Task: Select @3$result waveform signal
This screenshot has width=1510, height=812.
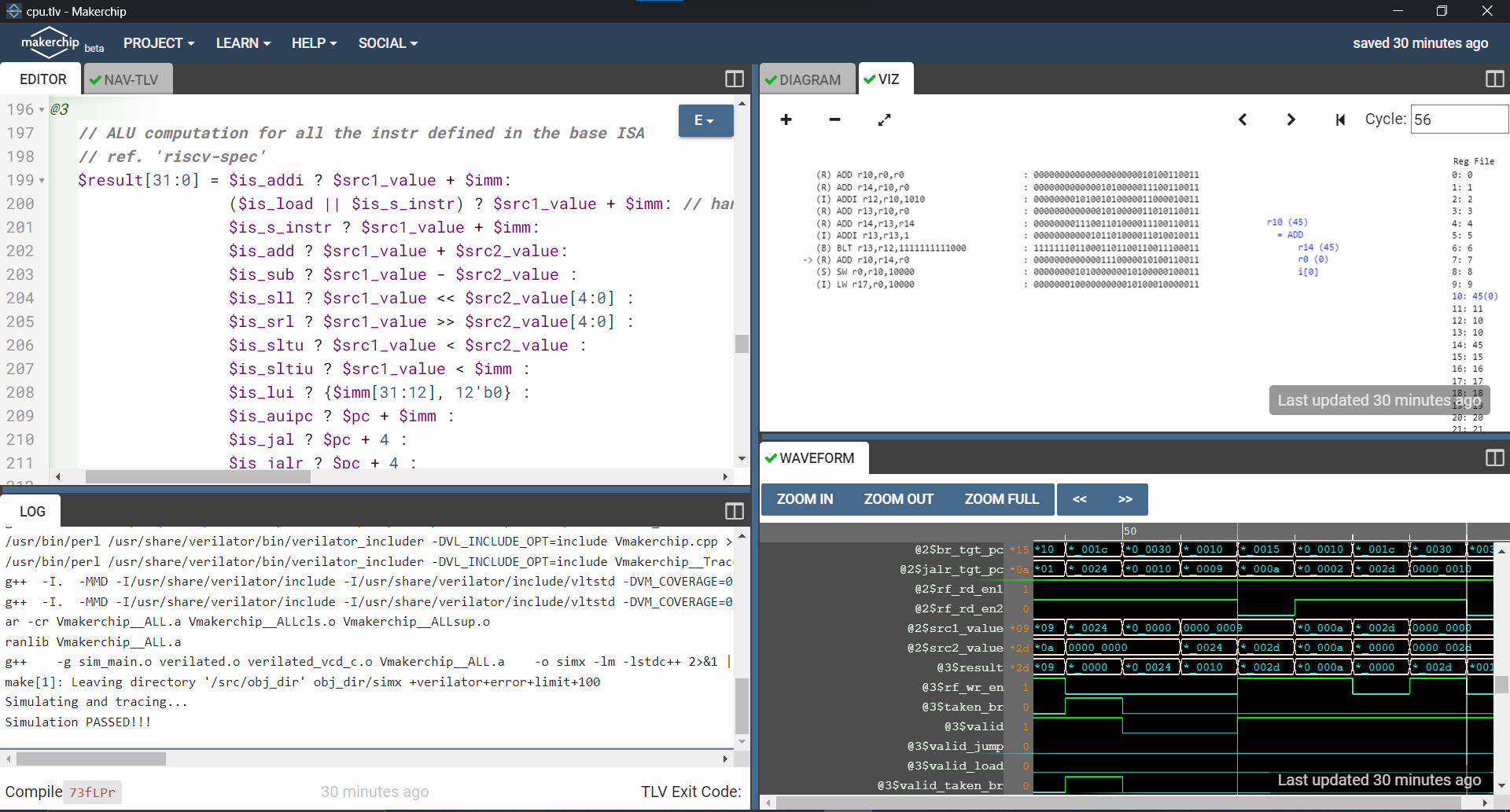Action: tap(970, 667)
